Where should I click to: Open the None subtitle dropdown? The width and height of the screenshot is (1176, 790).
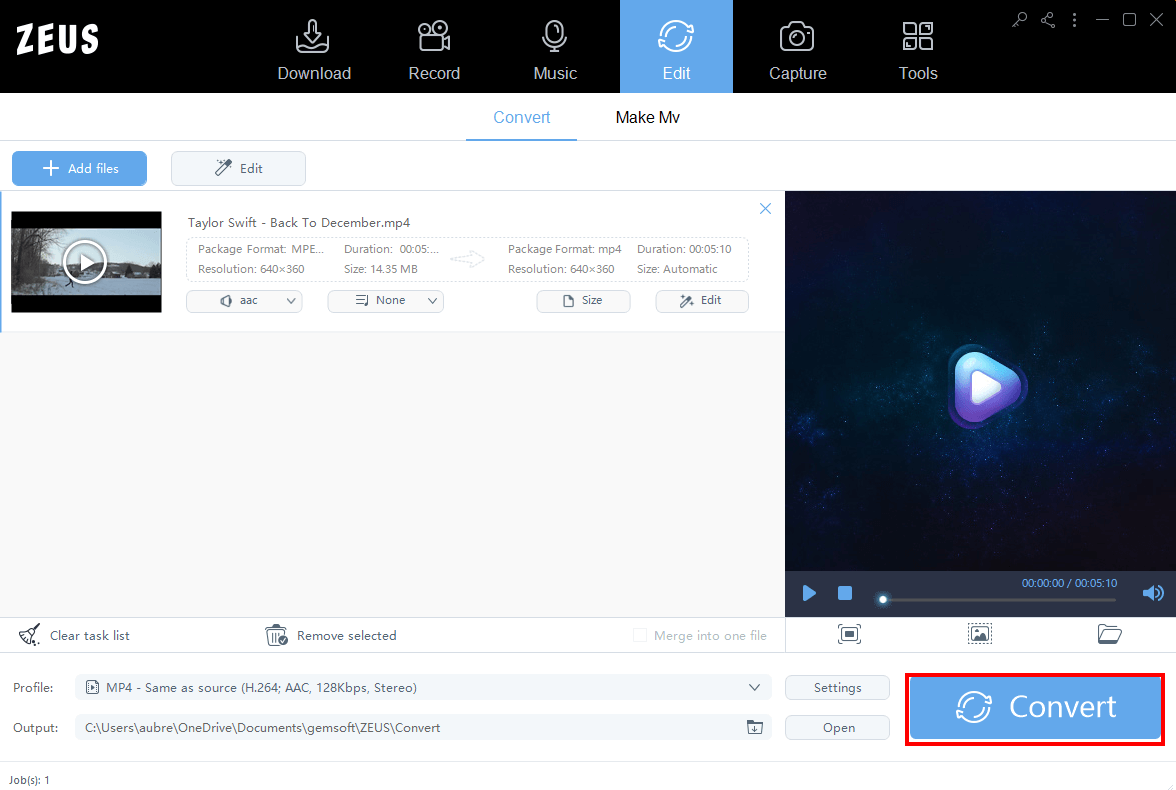386,301
